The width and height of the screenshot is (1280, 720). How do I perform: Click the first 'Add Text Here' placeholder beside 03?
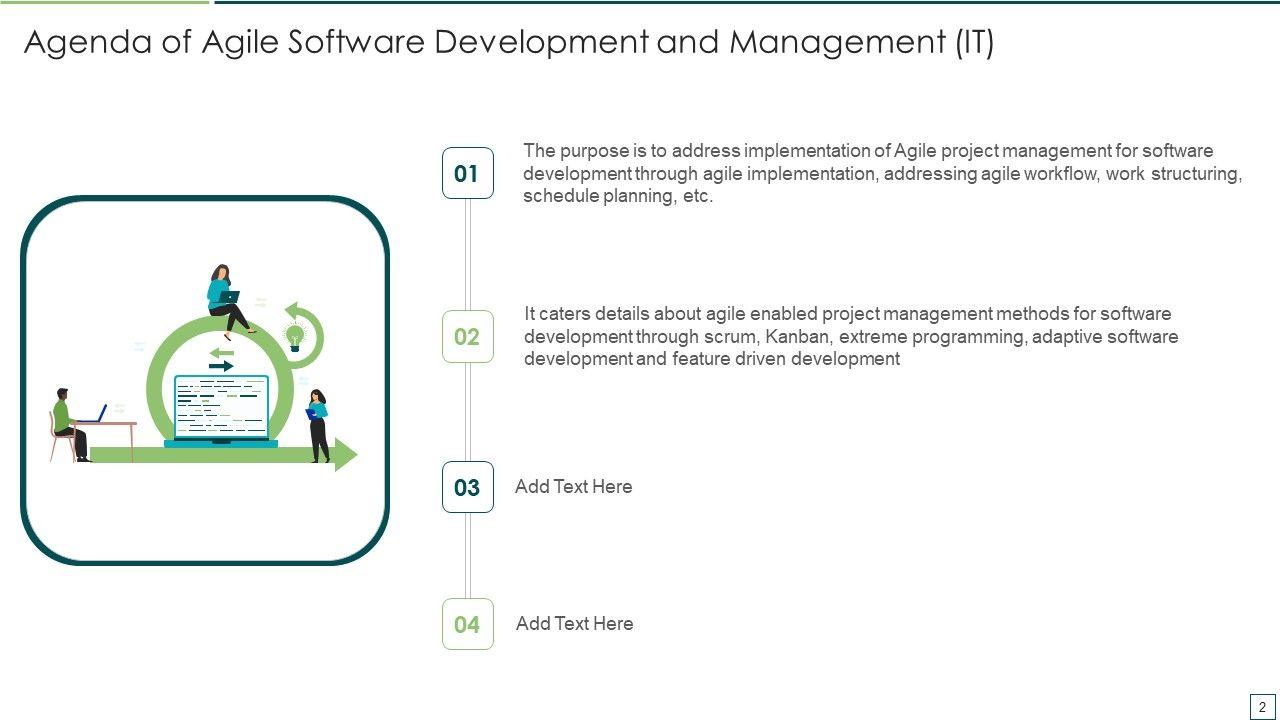[x=573, y=487]
